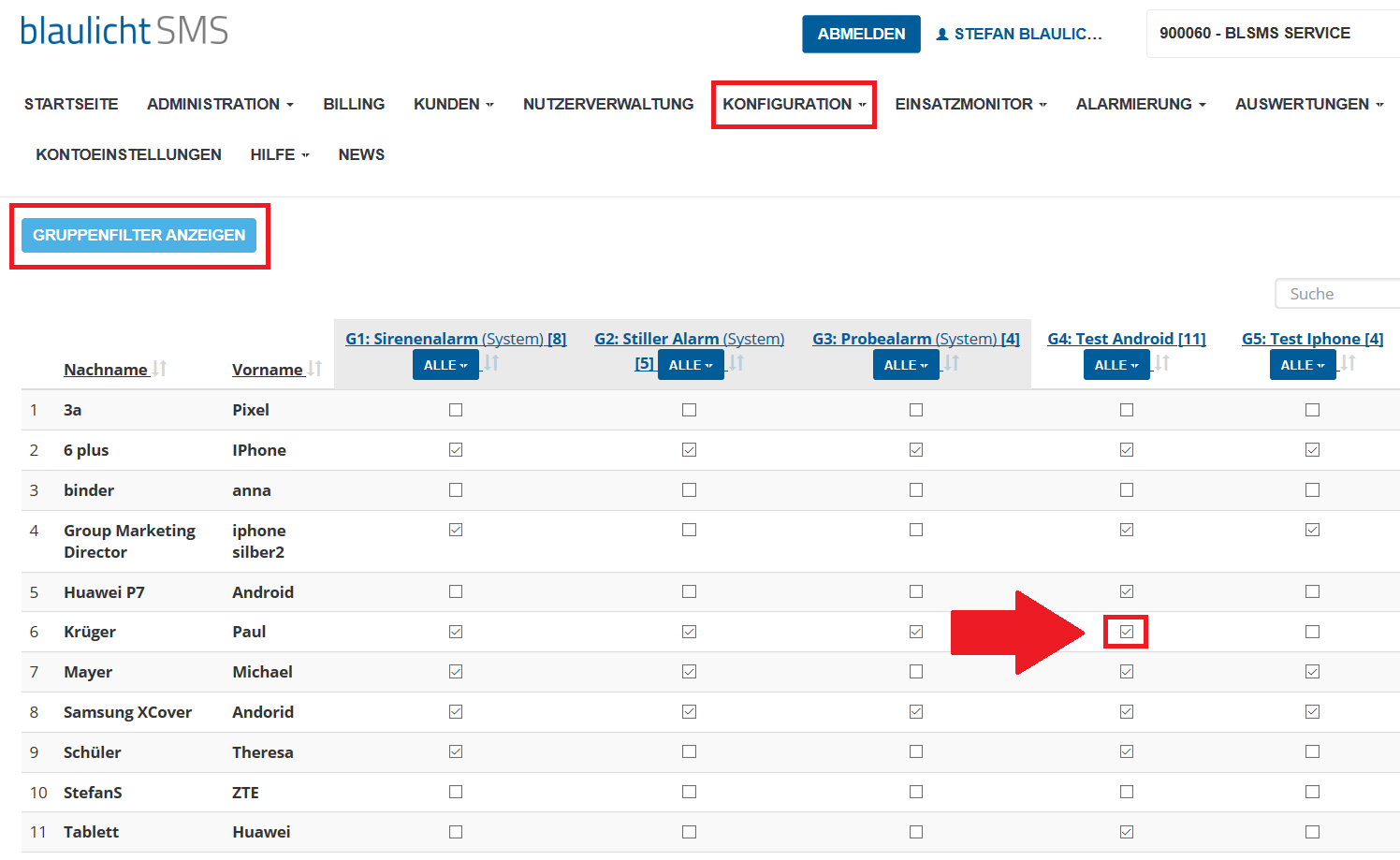
Task: Check G2 Stiller Alarm for Schüler Theresa
Action: tap(690, 751)
